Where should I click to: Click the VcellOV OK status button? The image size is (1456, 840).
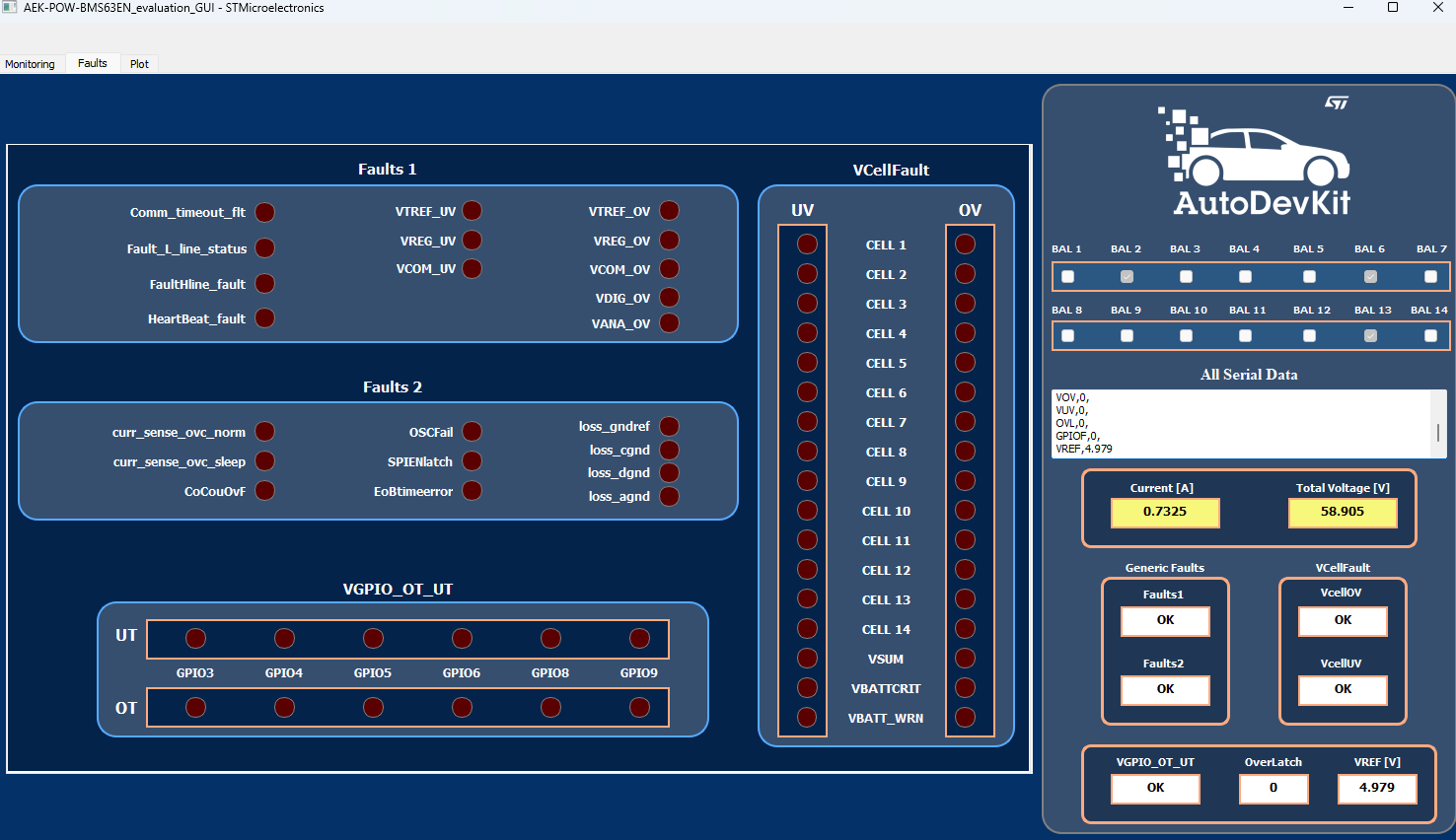coord(1343,621)
